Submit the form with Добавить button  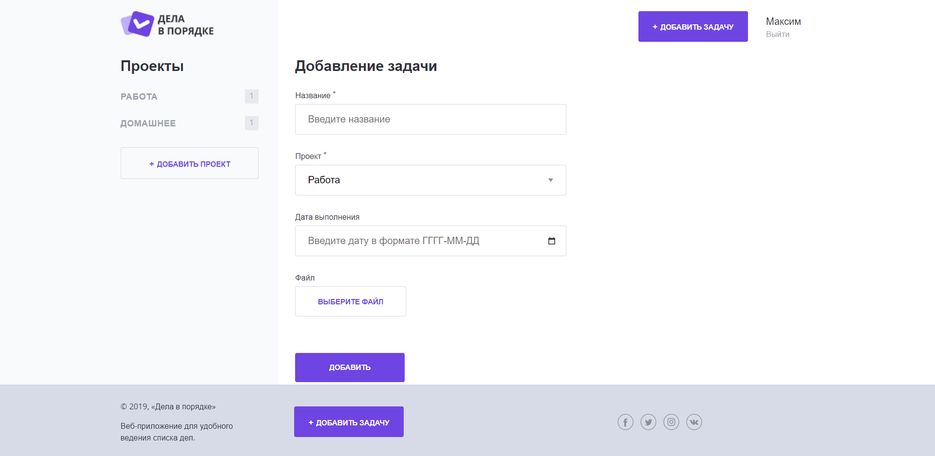pyautogui.click(x=350, y=367)
